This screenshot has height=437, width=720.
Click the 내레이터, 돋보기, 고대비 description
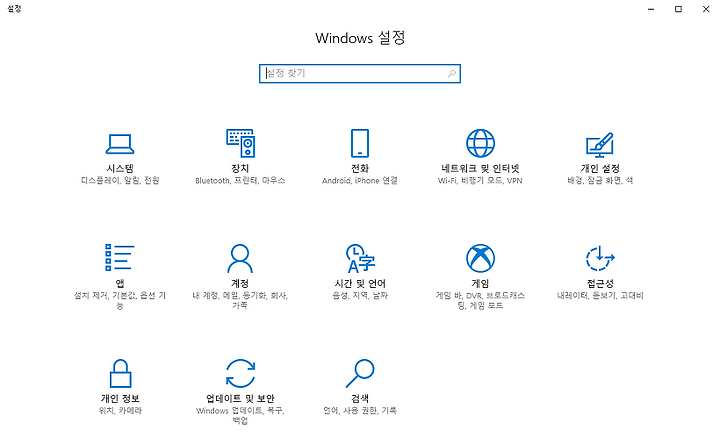(600, 295)
